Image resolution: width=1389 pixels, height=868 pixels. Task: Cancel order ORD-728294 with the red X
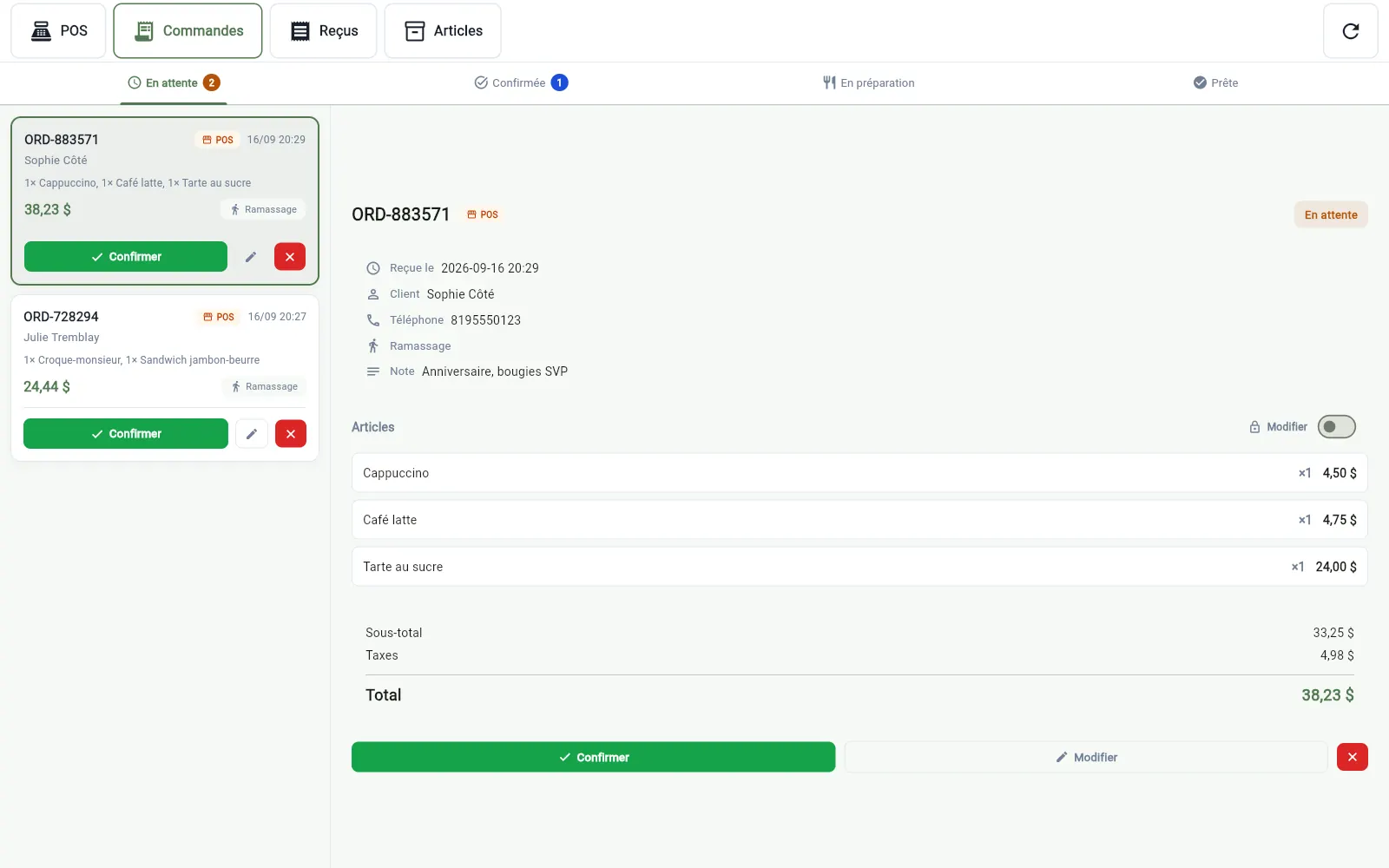click(291, 434)
